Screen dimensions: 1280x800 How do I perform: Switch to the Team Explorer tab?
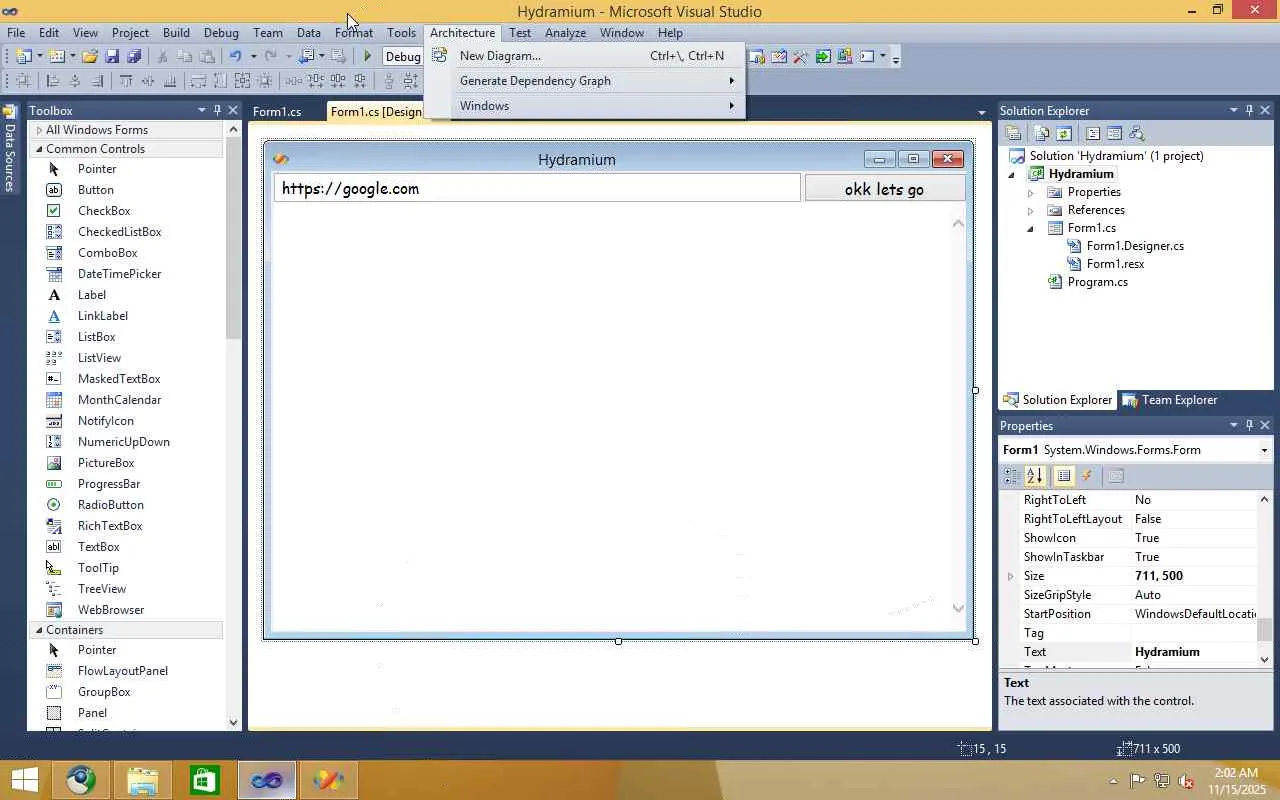coord(1169,400)
